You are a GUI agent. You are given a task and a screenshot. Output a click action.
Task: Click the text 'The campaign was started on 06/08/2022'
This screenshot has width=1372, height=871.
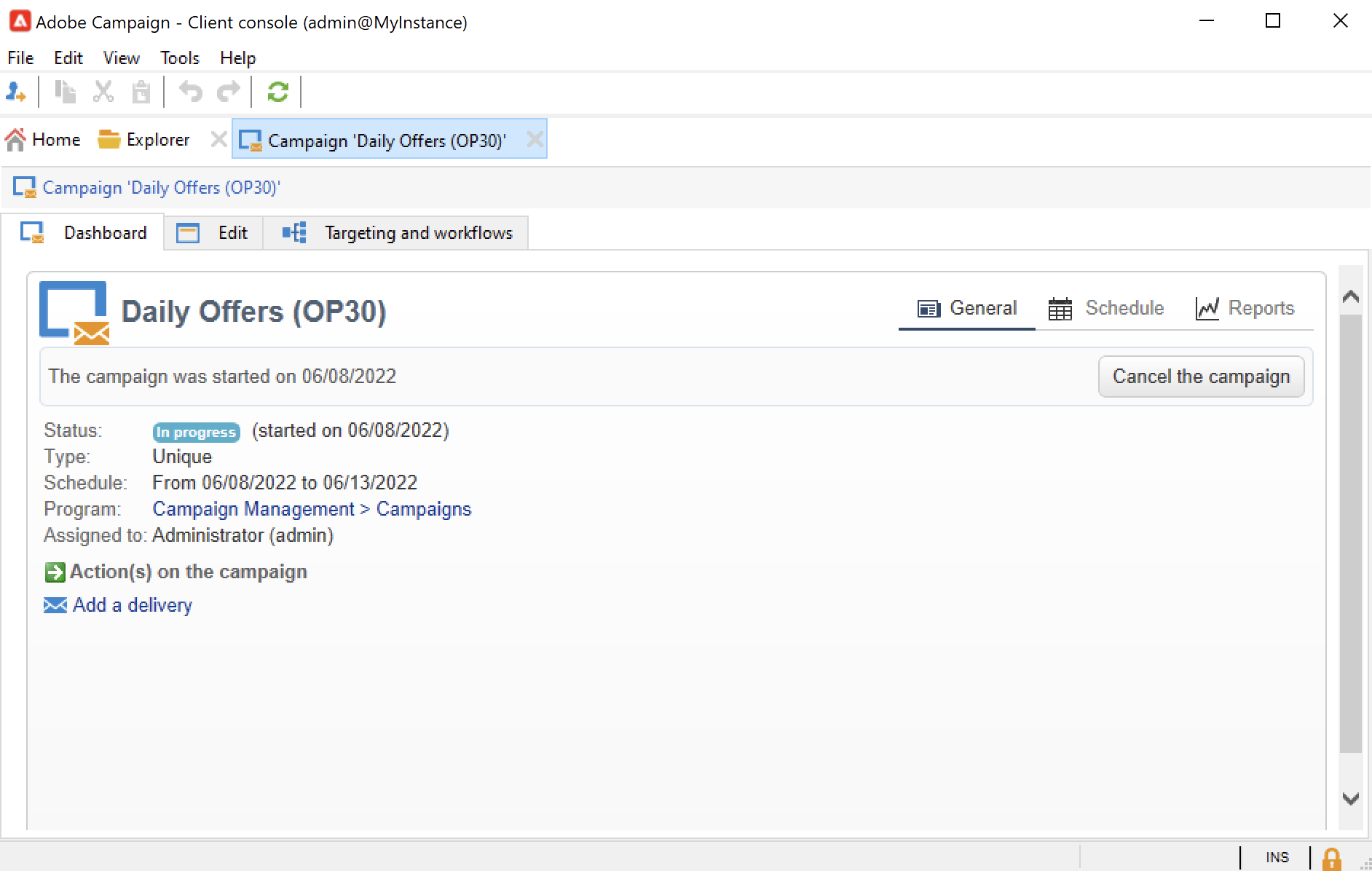[x=222, y=377]
